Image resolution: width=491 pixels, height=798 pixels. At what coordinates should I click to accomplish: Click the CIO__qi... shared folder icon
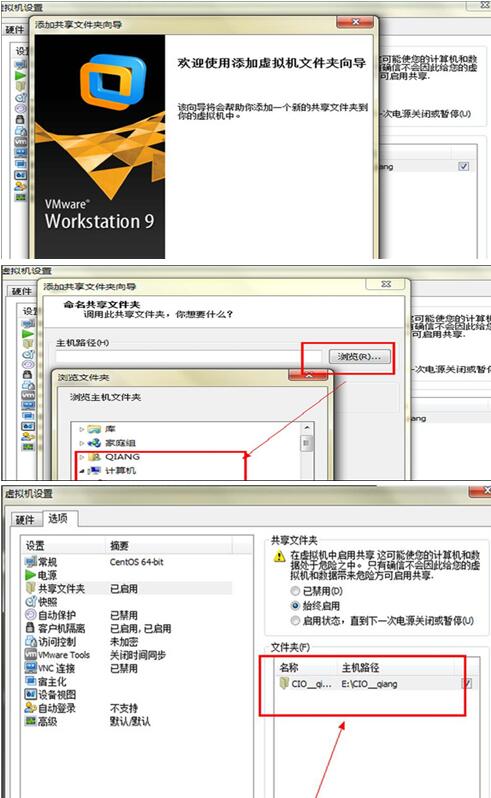pyautogui.click(x=284, y=683)
